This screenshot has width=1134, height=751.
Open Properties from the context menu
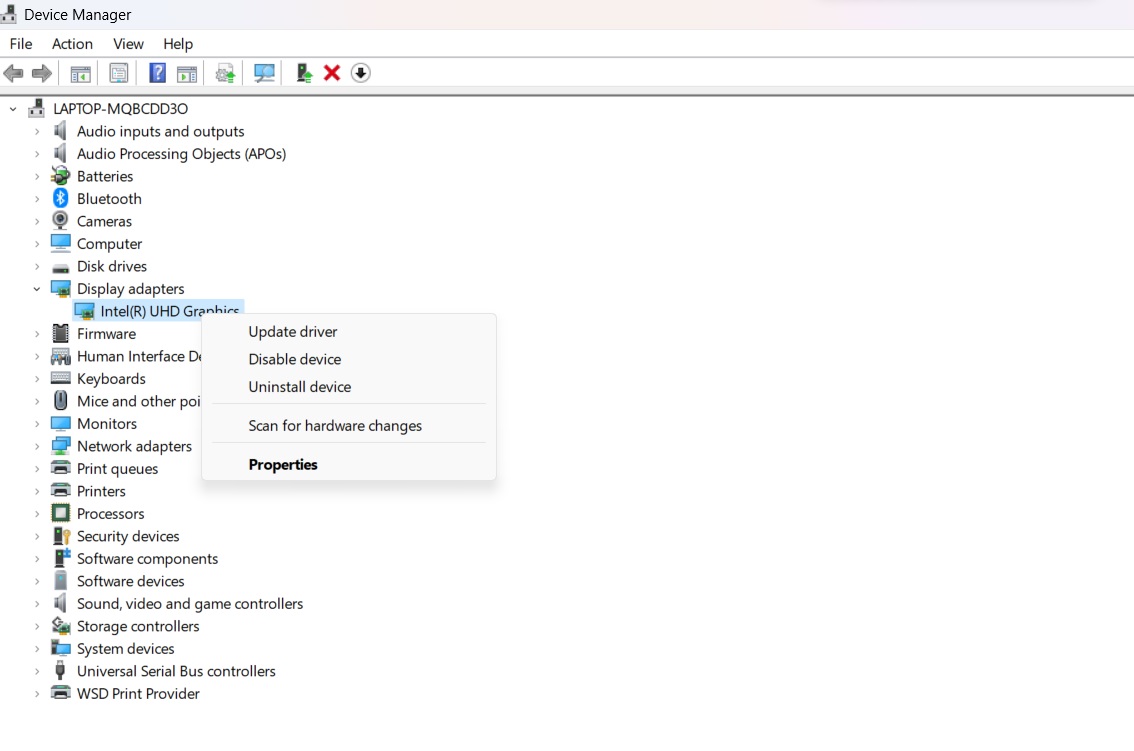pos(283,465)
